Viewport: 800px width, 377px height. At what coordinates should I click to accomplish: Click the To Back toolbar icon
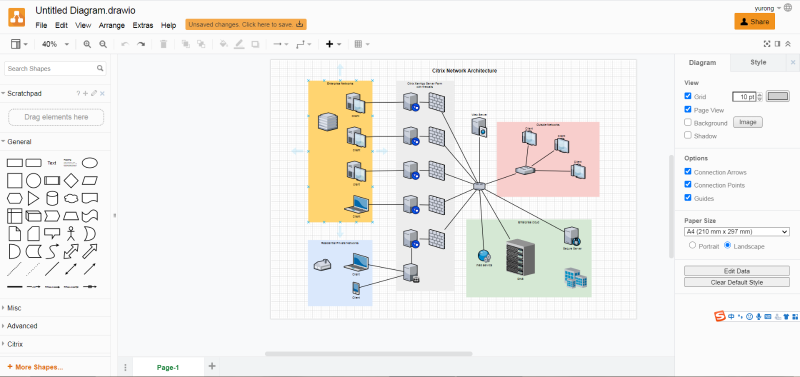pyautogui.click(x=201, y=44)
